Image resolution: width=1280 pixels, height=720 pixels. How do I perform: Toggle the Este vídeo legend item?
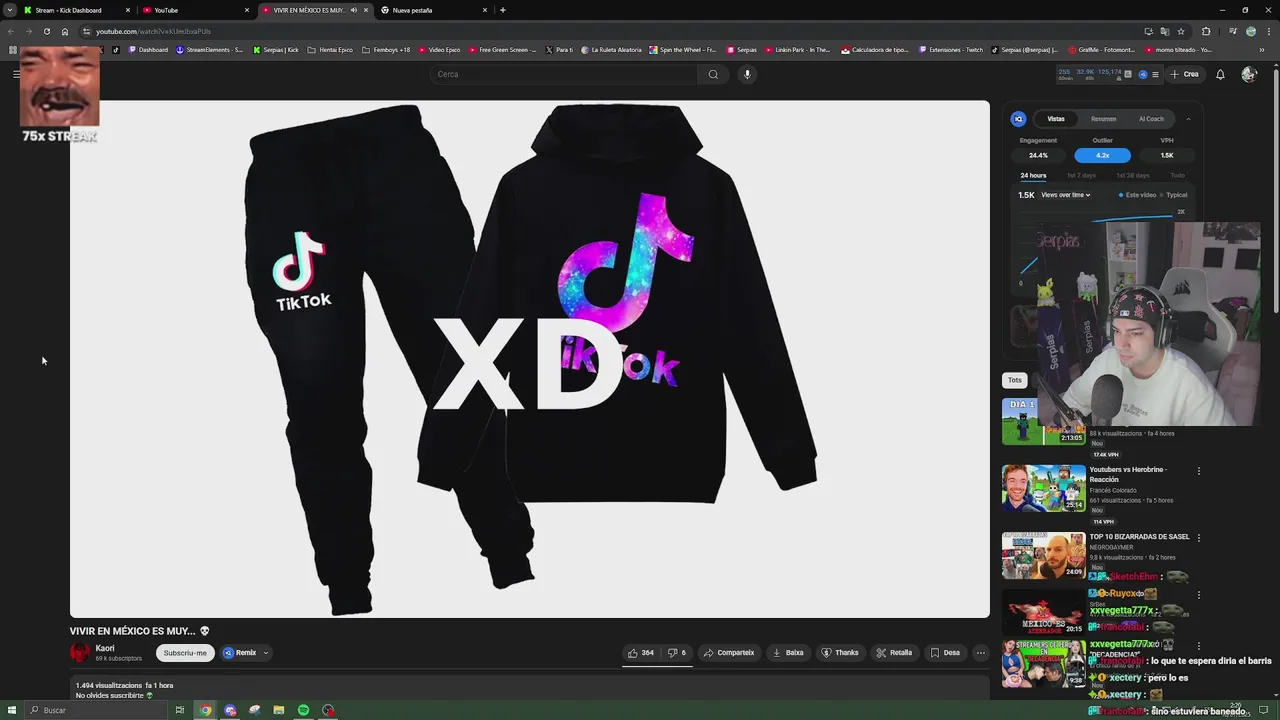pos(1138,195)
